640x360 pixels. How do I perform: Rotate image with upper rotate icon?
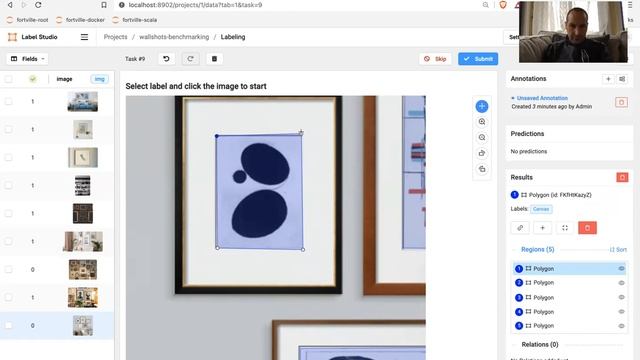tap(482, 153)
